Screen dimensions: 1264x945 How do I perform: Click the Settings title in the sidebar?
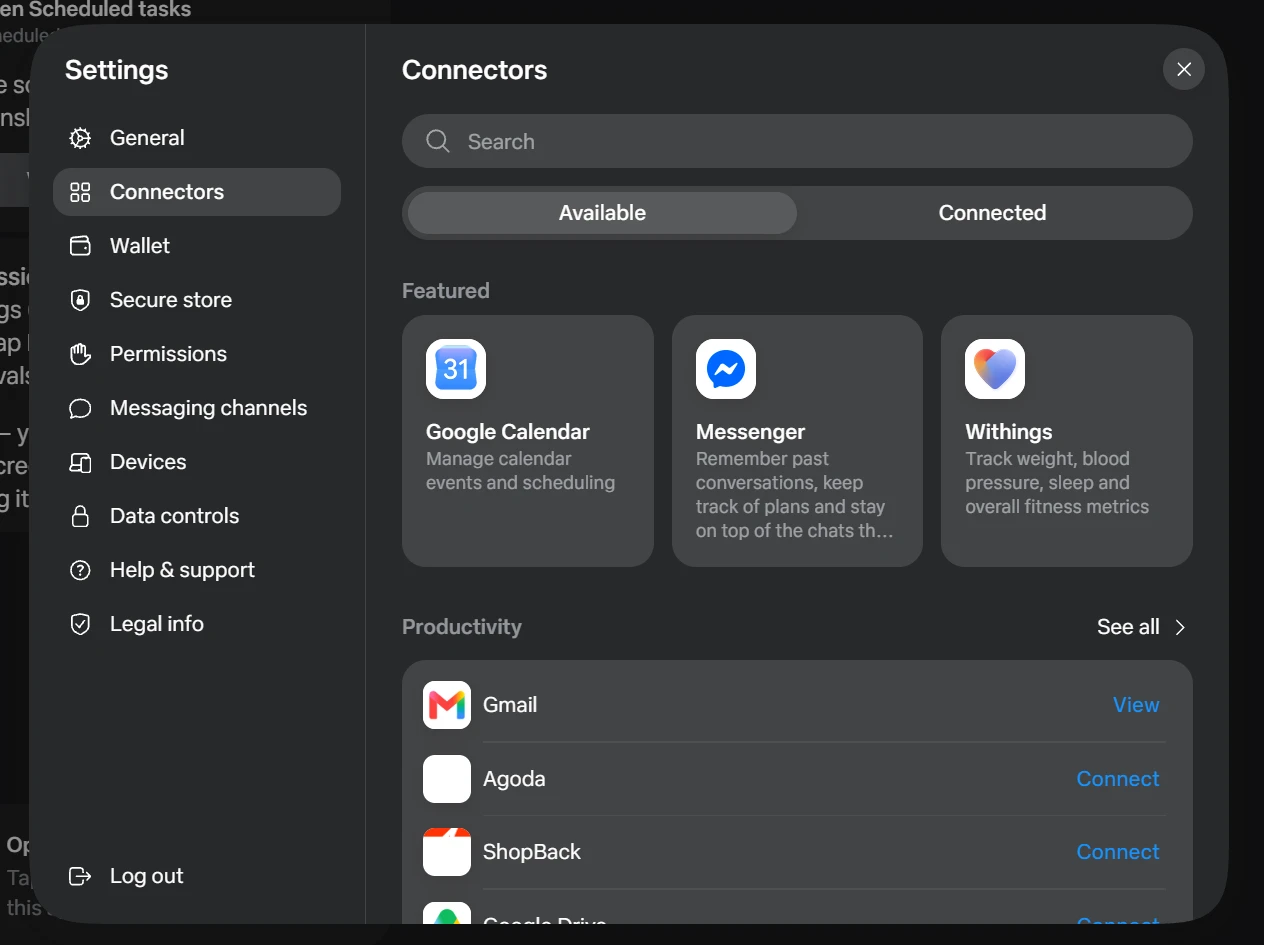pos(117,70)
